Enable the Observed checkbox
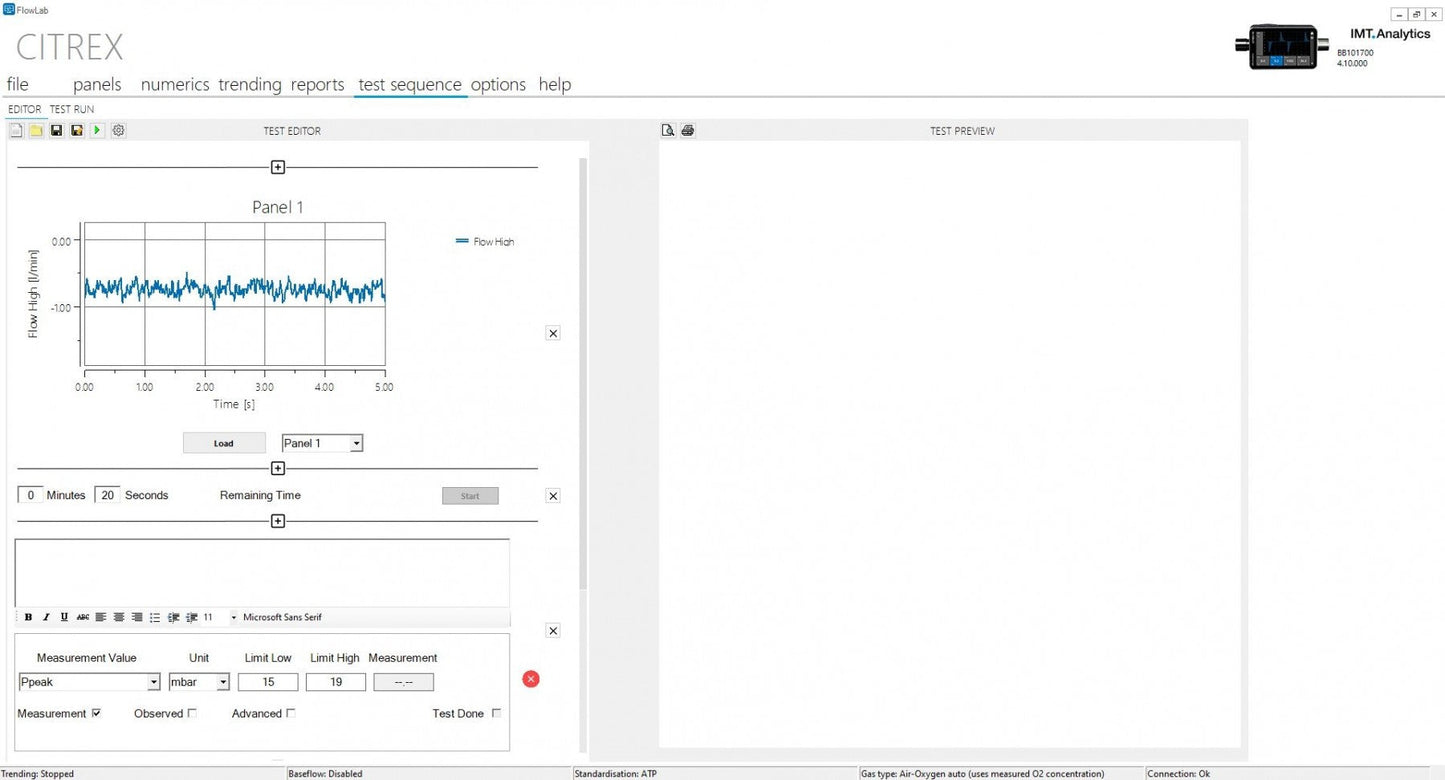This screenshot has width=1445, height=780. pos(191,713)
